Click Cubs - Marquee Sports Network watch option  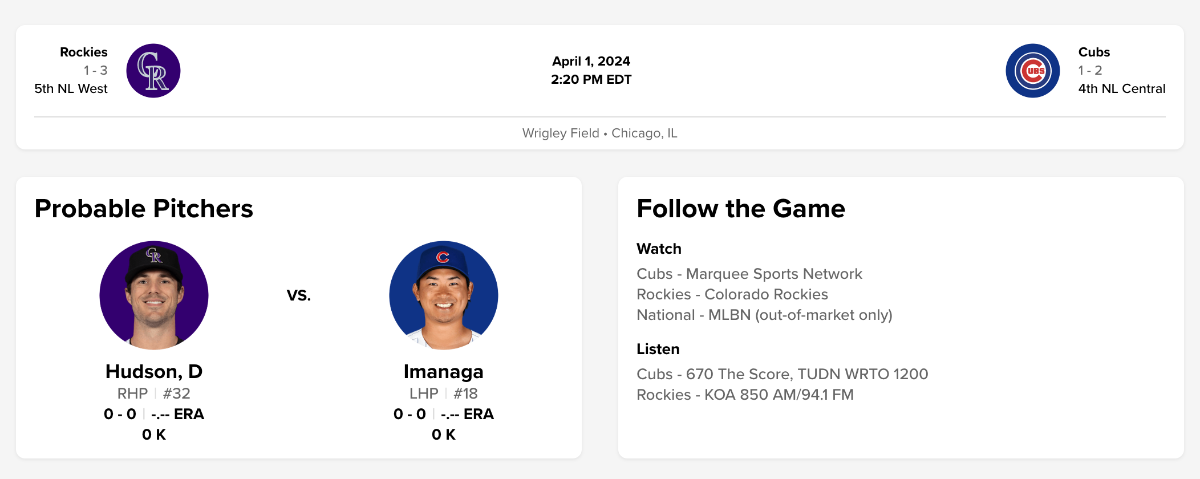point(749,273)
